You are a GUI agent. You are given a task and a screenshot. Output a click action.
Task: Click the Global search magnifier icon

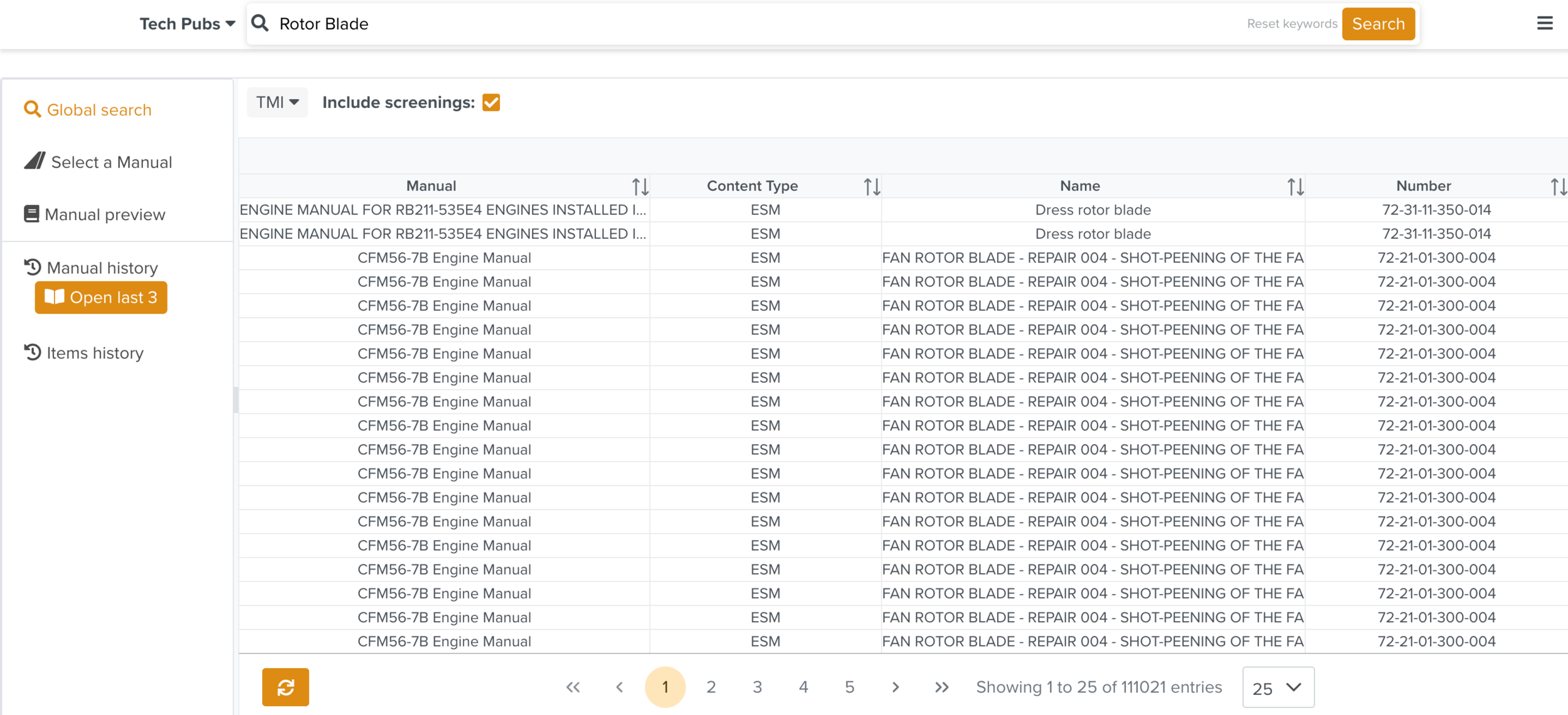point(32,110)
